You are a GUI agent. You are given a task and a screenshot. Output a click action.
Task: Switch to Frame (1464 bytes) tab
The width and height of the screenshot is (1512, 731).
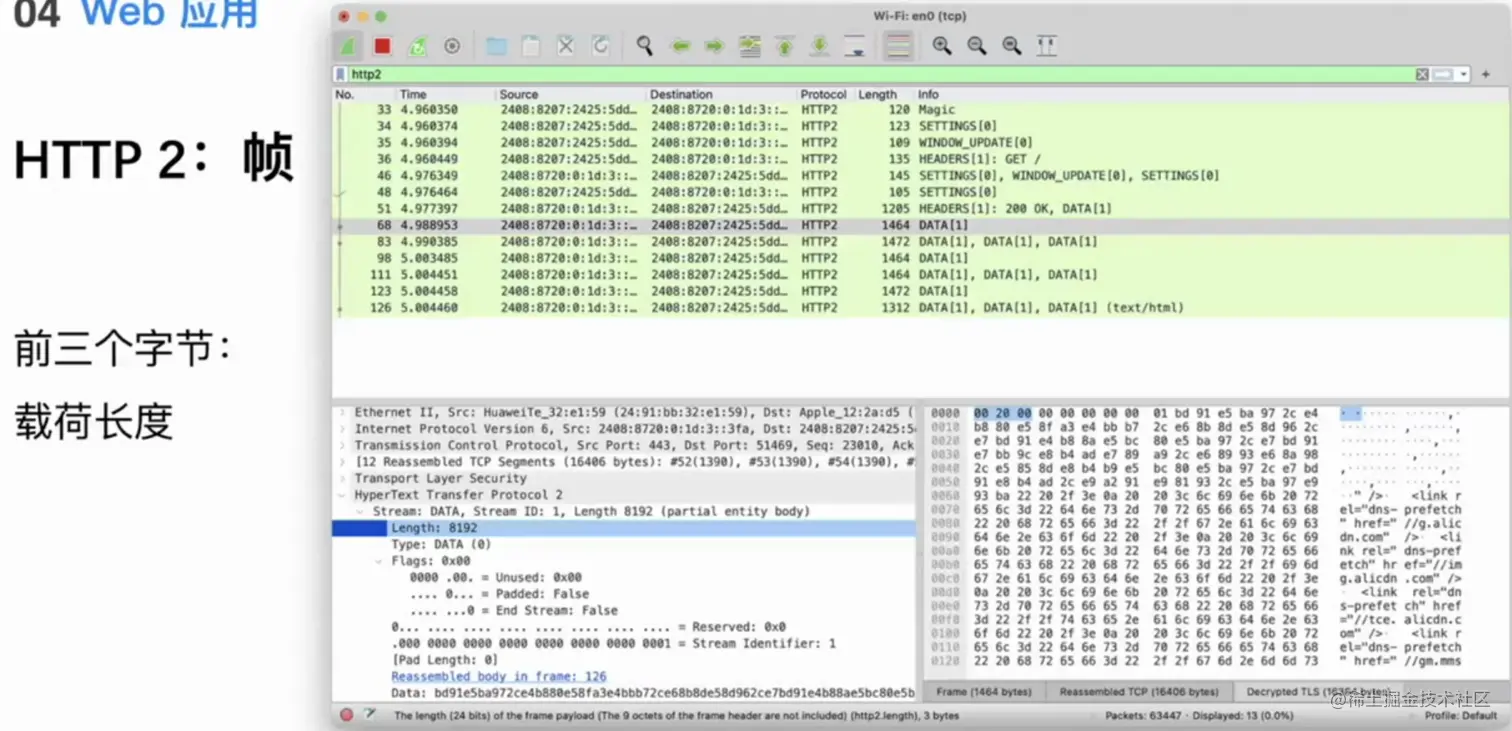coord(984,691)
